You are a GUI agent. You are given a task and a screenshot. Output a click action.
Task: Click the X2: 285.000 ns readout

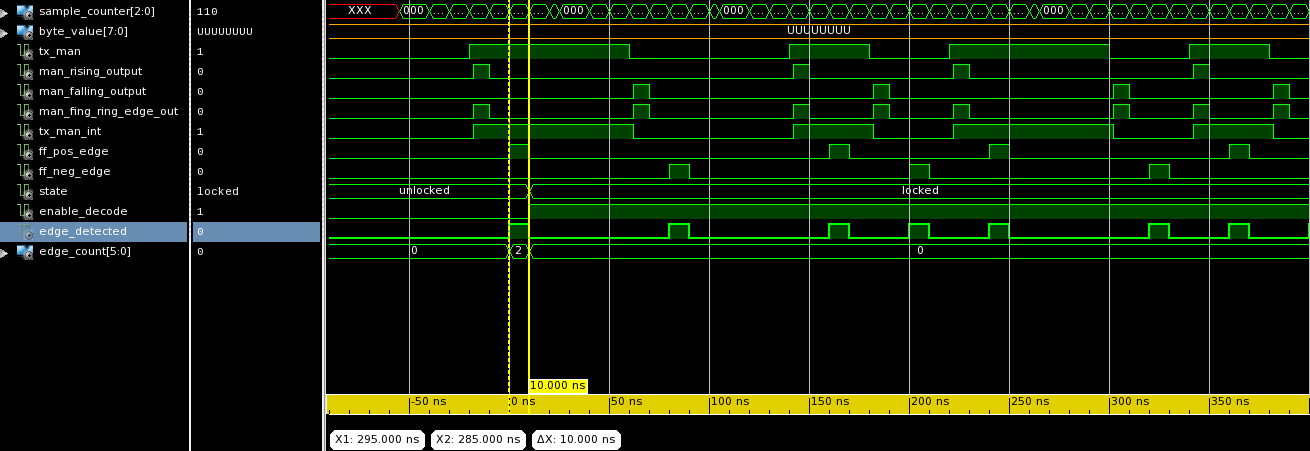[478, 439]
